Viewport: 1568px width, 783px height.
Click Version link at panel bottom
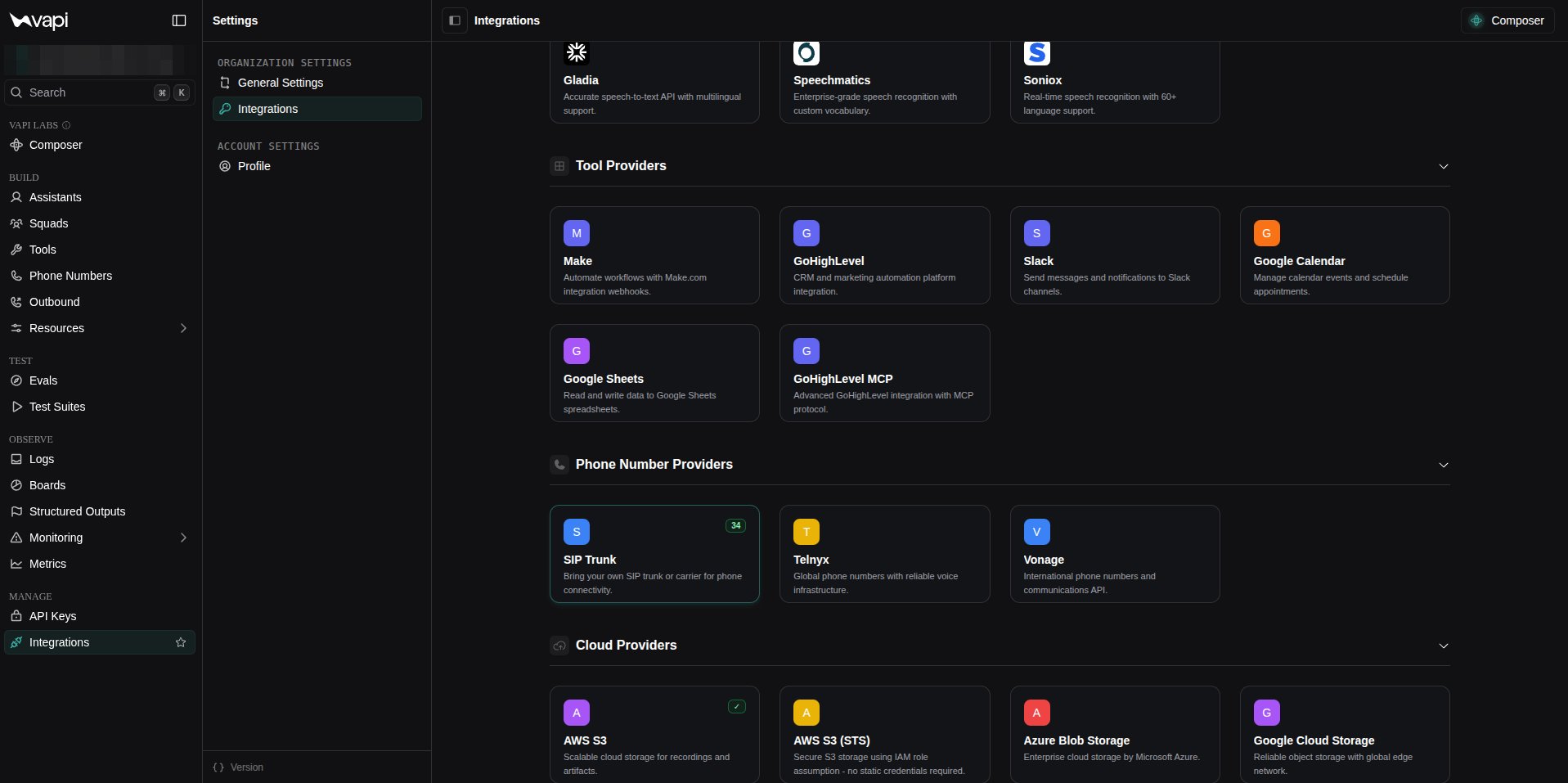coord(238,767)
